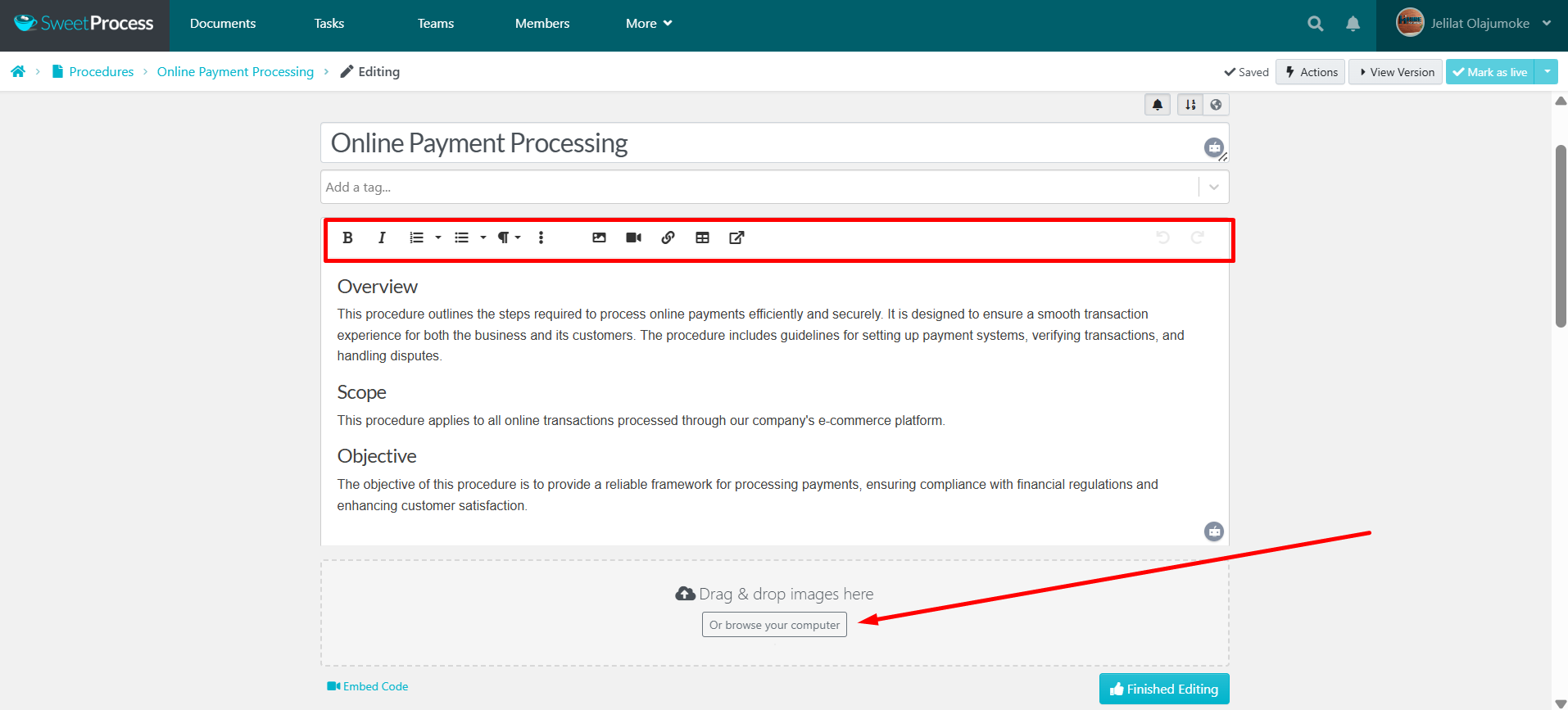Click the Editing breadcrumb label
The width and height of the screenshot is (1568, 710).
(370, 71)
